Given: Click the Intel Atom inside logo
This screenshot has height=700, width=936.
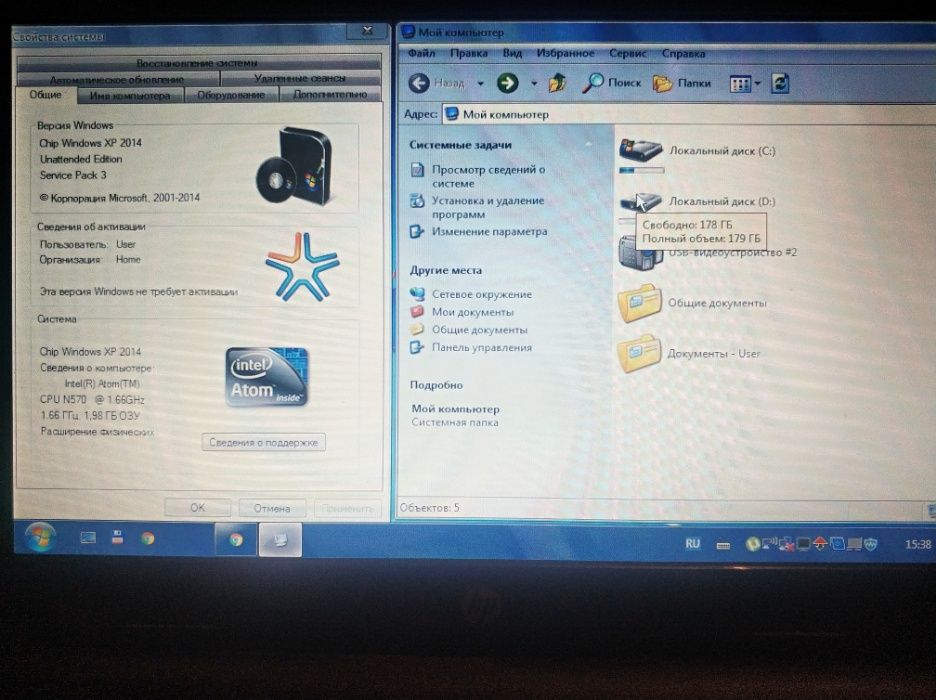Looking at the screenshot, I should pyautogui.click(x=267, y=377).
